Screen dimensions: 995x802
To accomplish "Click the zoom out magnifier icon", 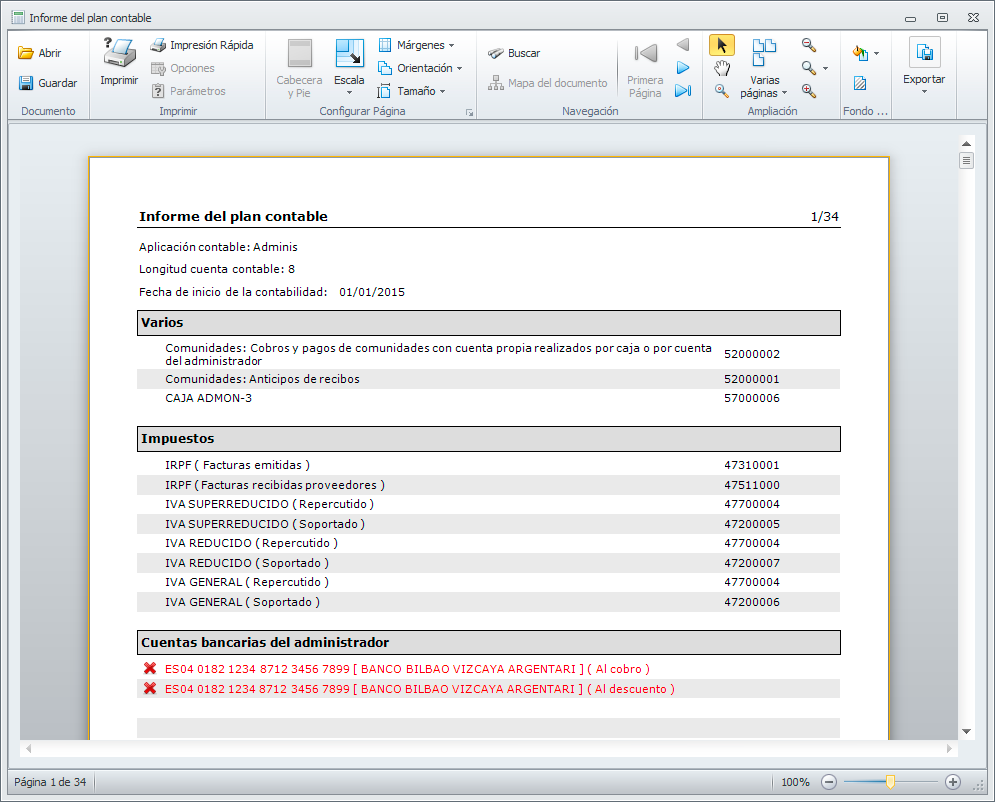I will pyautogui.click(x=809, y=45).
